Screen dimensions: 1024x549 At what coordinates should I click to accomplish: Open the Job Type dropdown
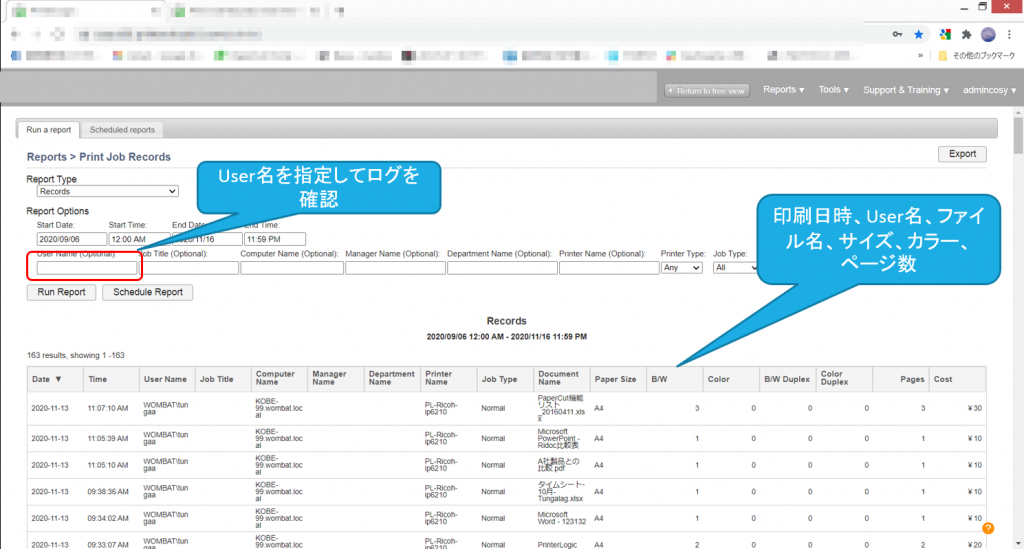click(x=735, y=268)
